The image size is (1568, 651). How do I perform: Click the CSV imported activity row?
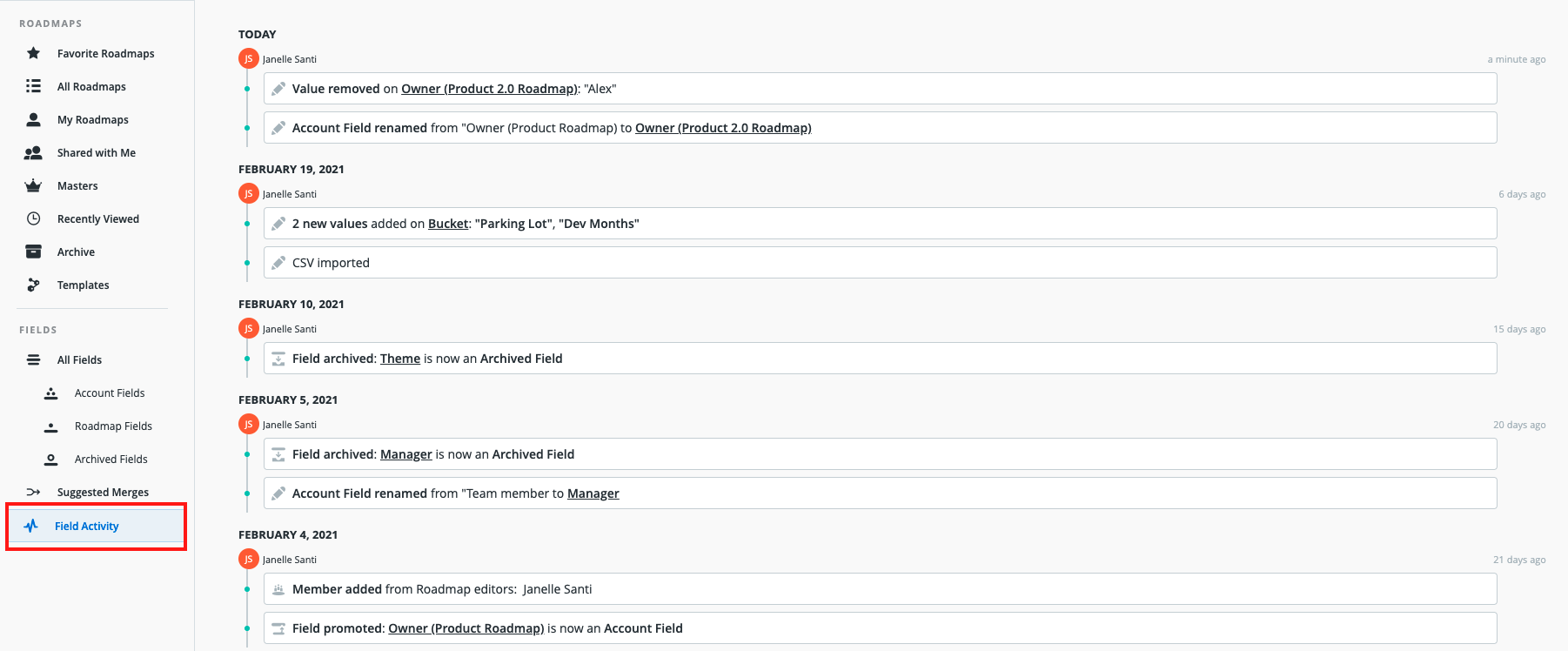[880, 263]
